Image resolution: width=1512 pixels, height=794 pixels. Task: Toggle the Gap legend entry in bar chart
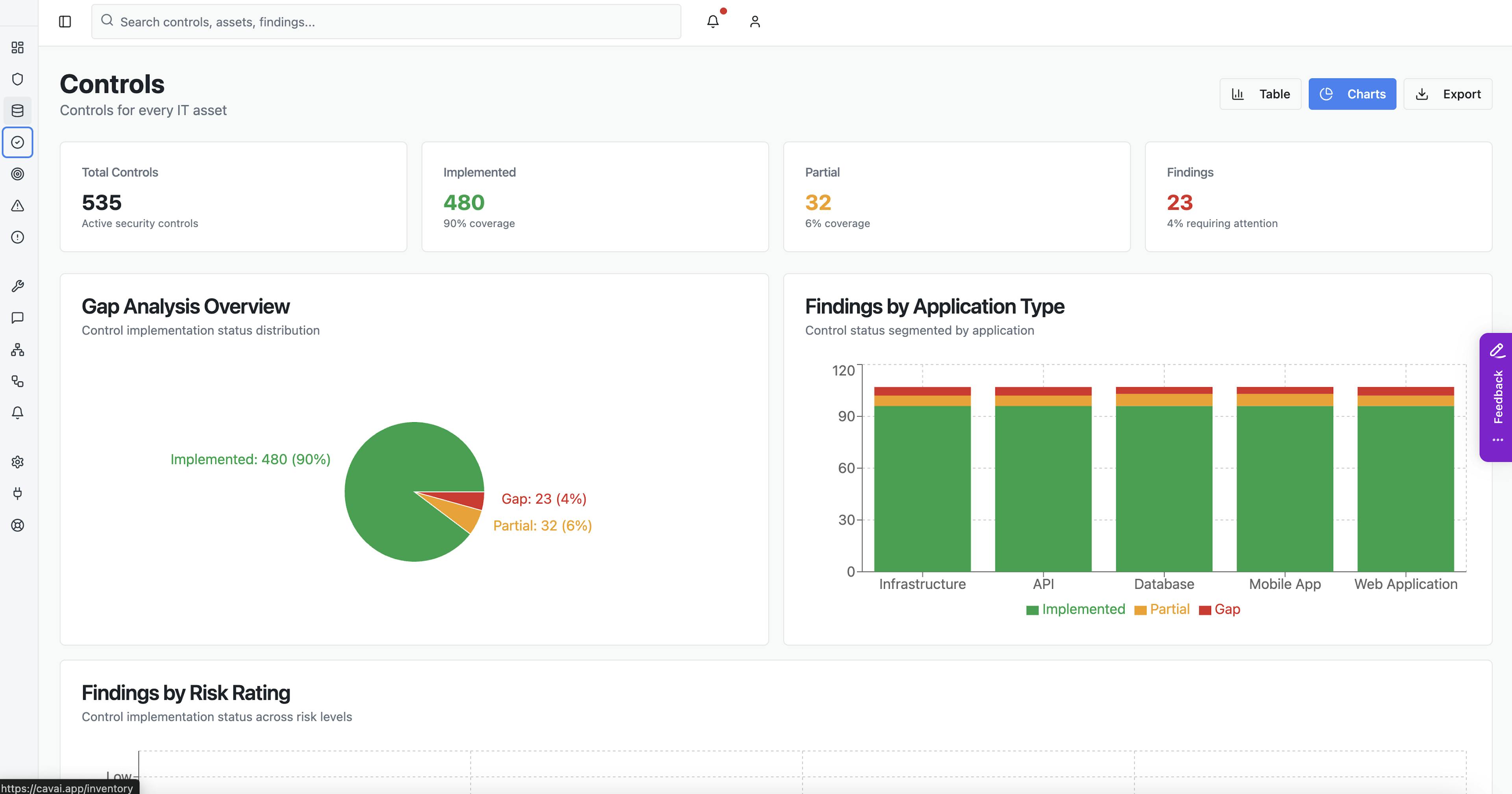pos(1220,609)
